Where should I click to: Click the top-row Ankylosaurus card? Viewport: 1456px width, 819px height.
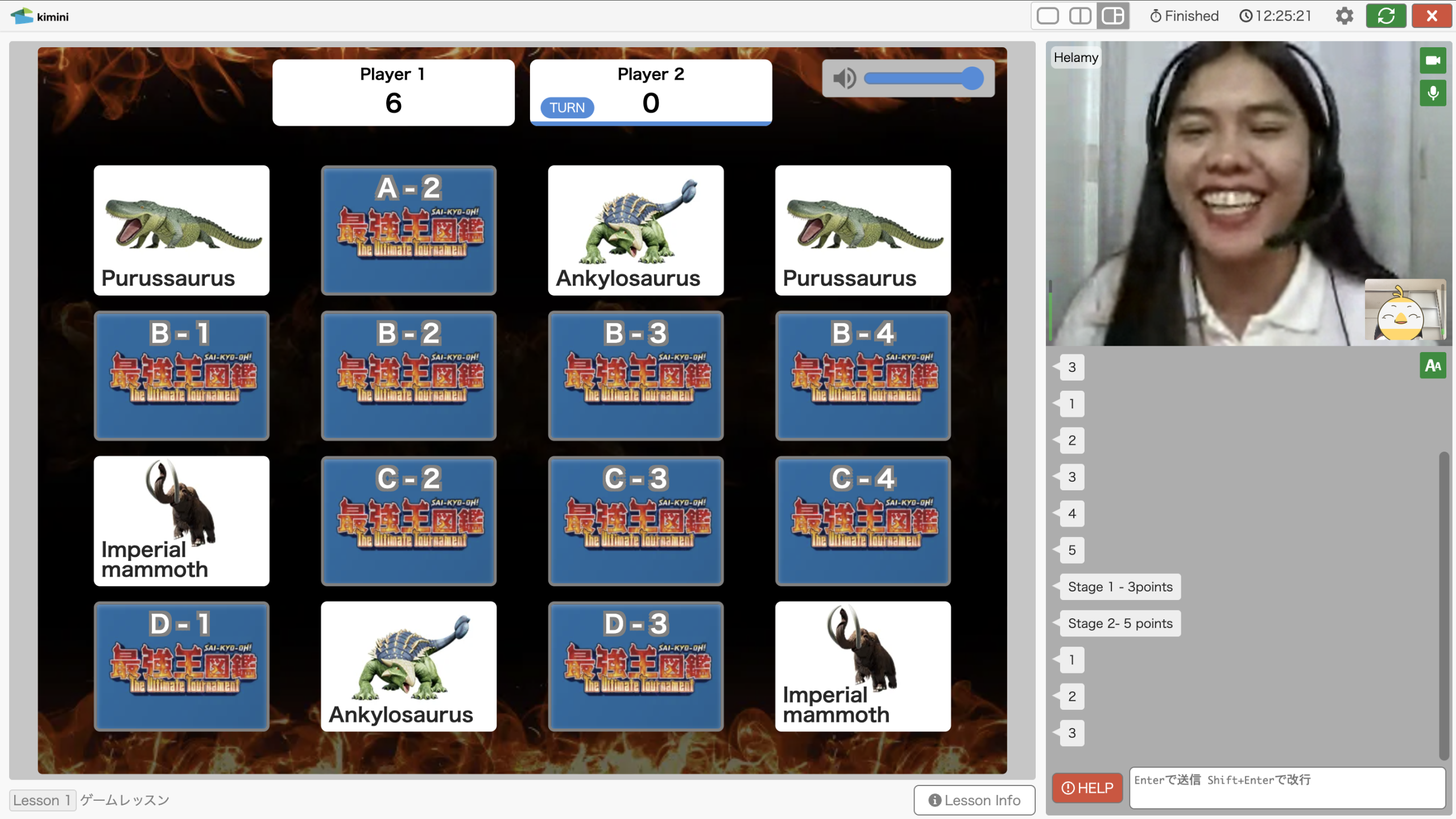(x=636, y=230)
